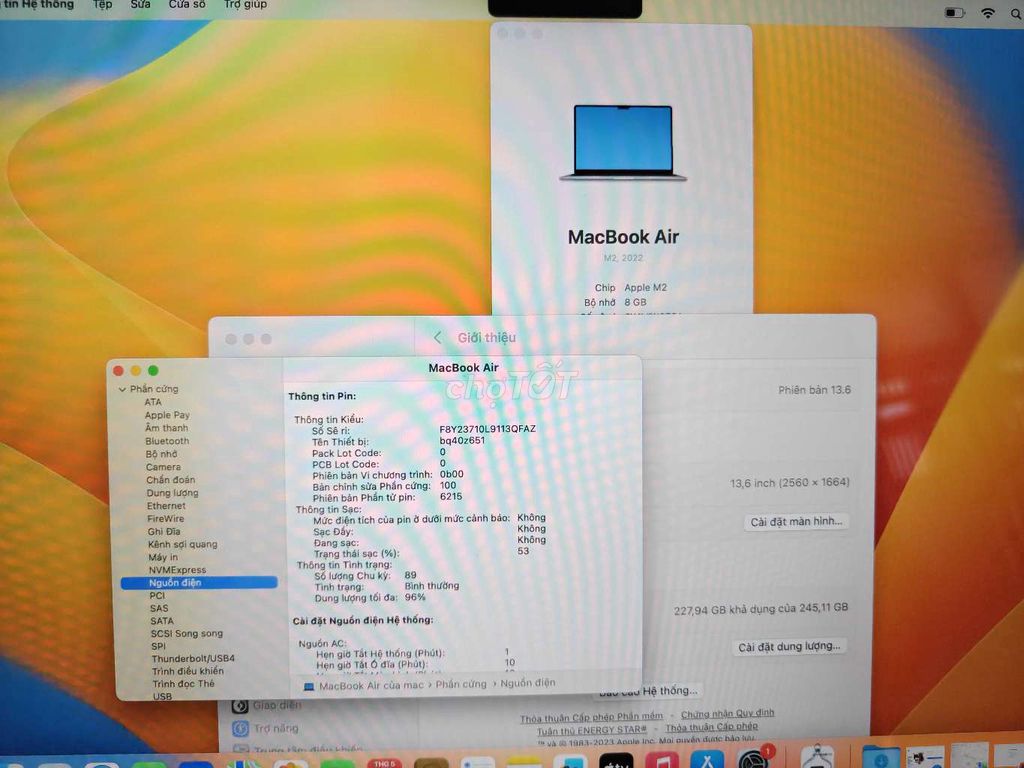Click the 'Phiên bản 13.6' text in Settings
The width and height of the screenshot is (1024, 768).
point(814,390)
